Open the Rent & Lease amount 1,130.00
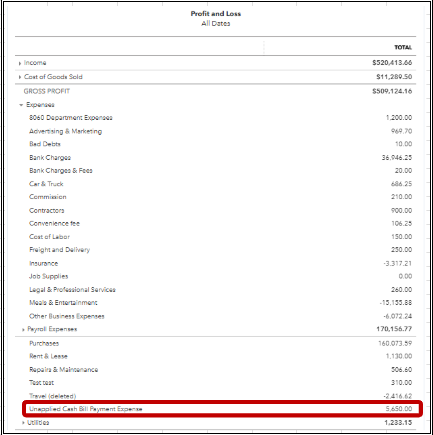 (399, 356)
